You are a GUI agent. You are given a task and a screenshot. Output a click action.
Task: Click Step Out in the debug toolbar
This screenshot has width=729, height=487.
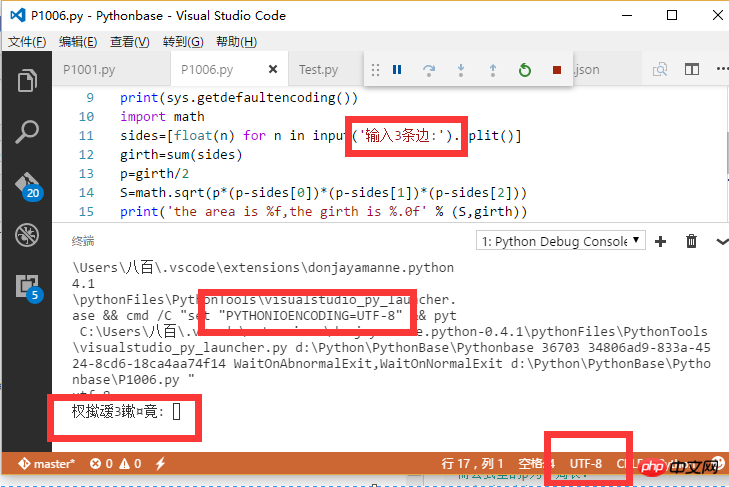[x=493, y=70]
